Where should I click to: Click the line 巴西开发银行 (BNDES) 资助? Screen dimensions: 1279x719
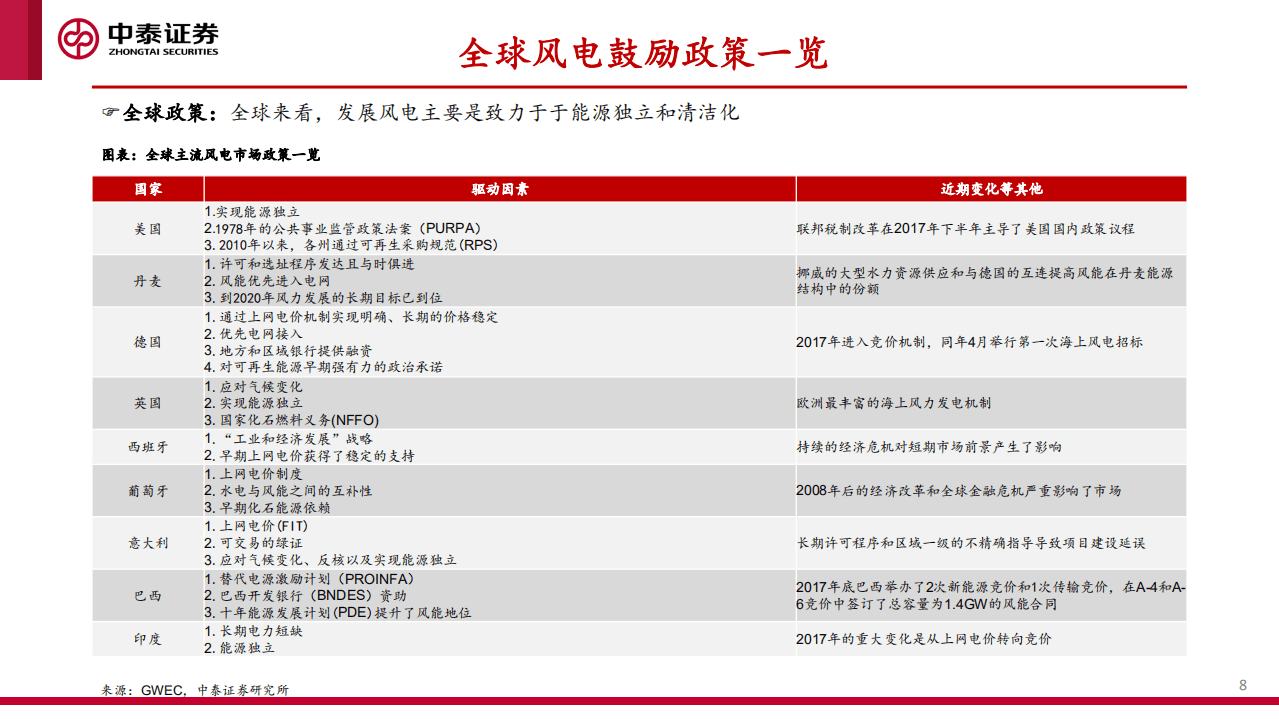(x=305, y=595)
